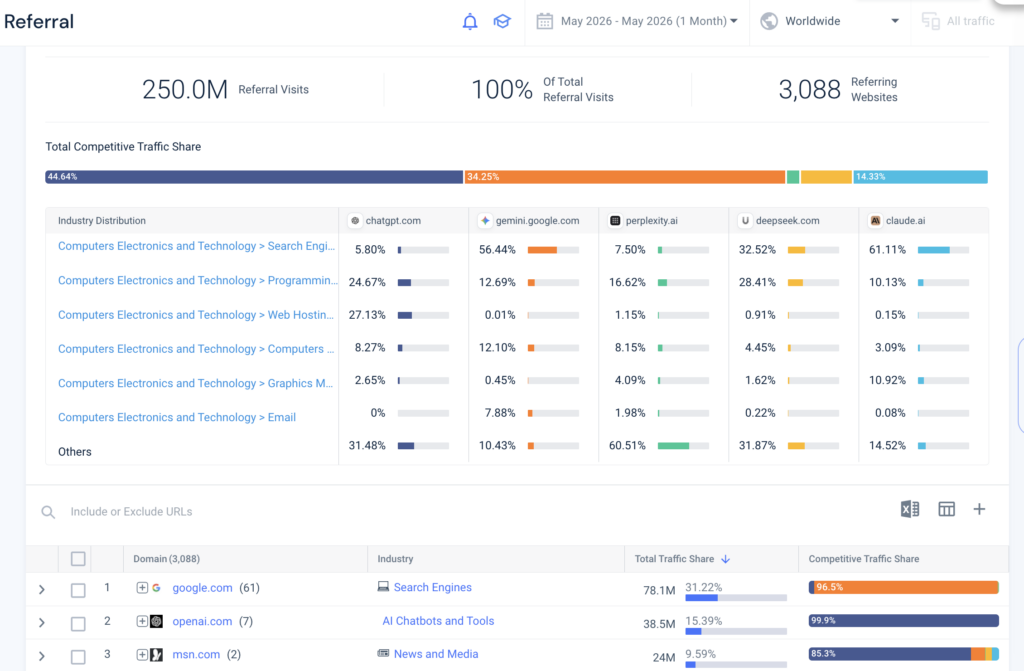Click the graduation cap learning icon
1024x671 pixels.
click(502, 22)
